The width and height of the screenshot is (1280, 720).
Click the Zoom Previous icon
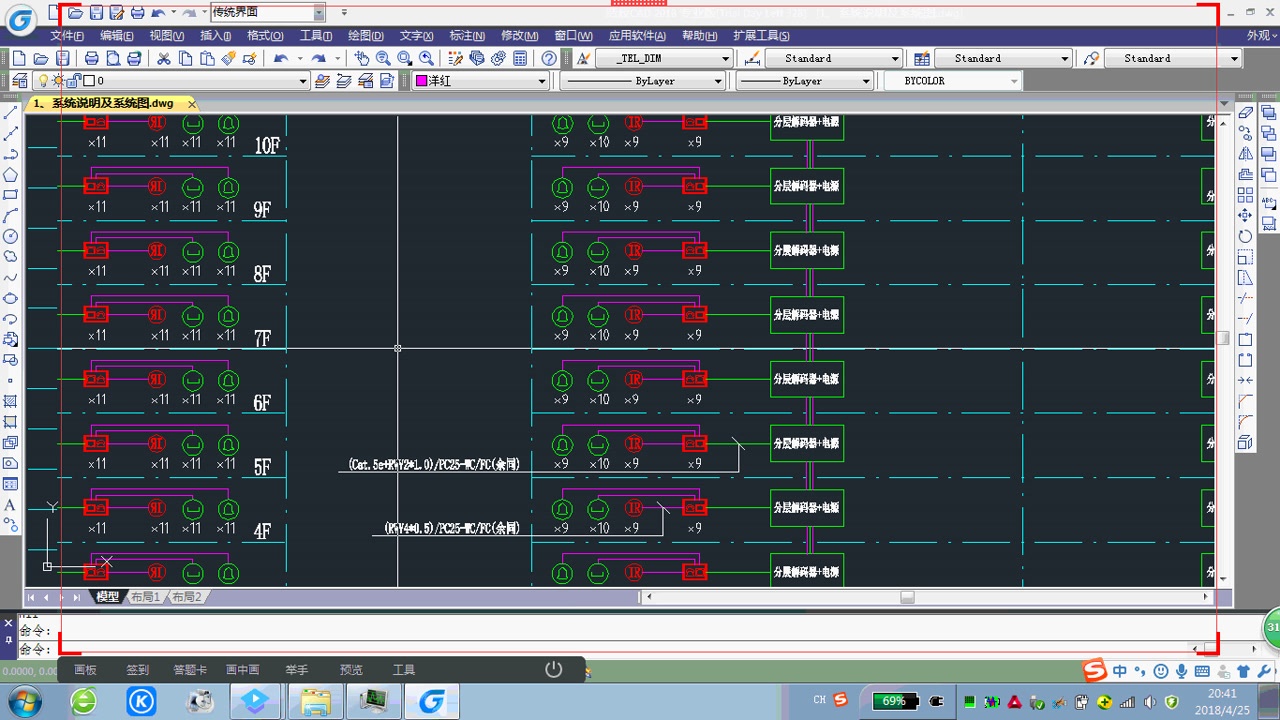427,58
